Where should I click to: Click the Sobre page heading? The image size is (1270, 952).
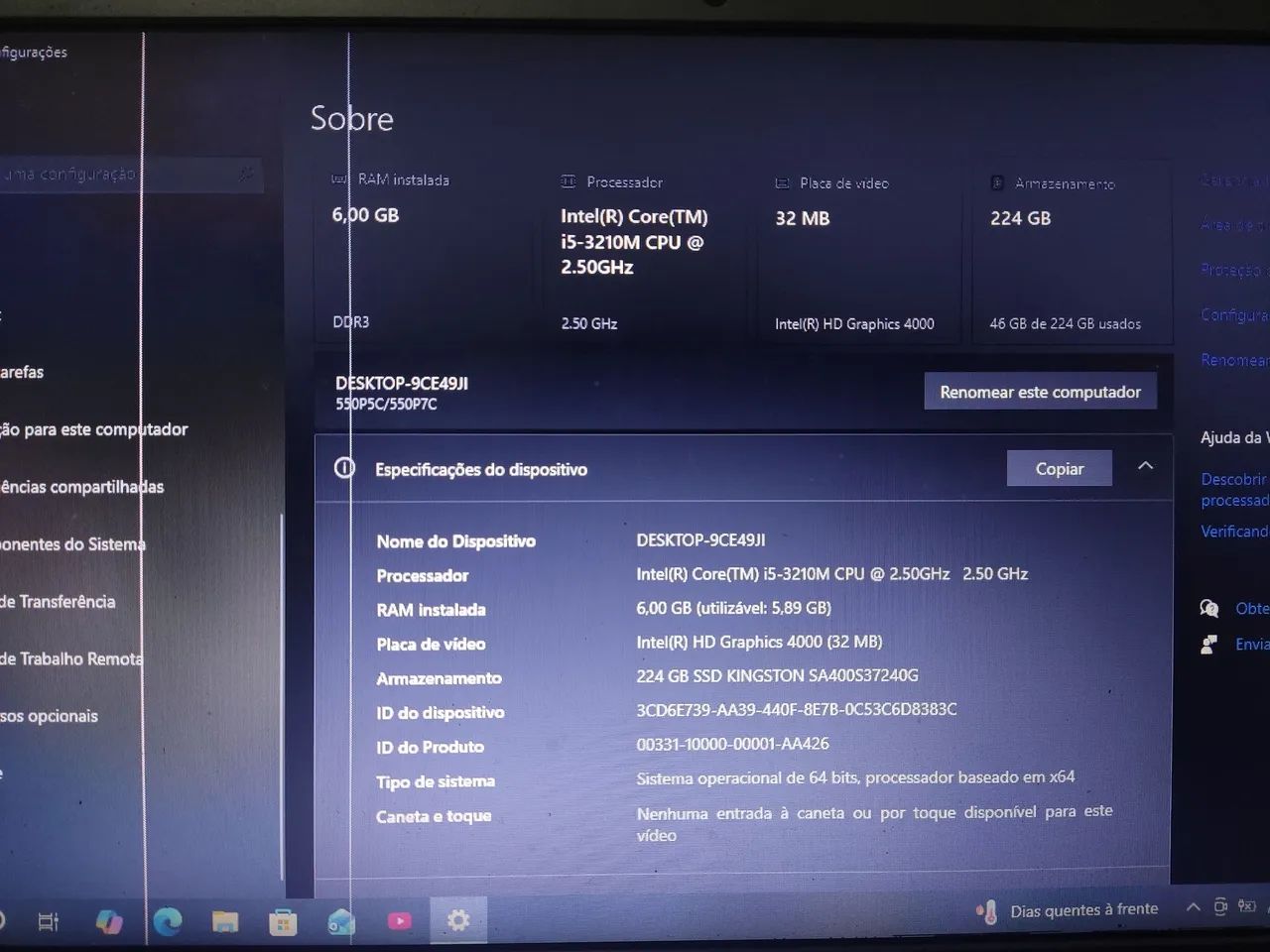coord(352,119)
